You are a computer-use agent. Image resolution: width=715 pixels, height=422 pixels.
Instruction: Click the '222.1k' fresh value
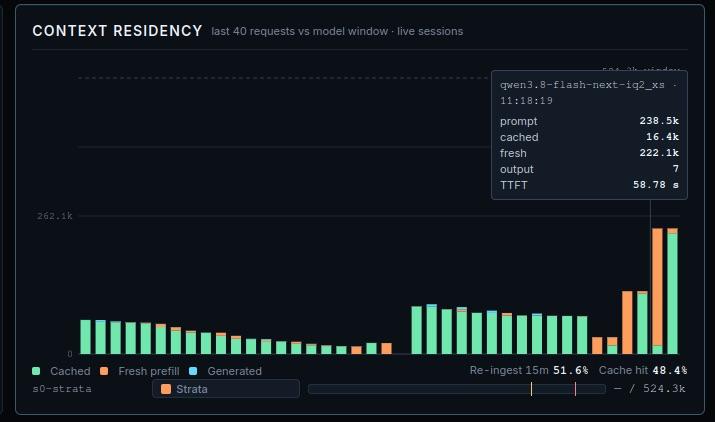(x=659, y=153)
